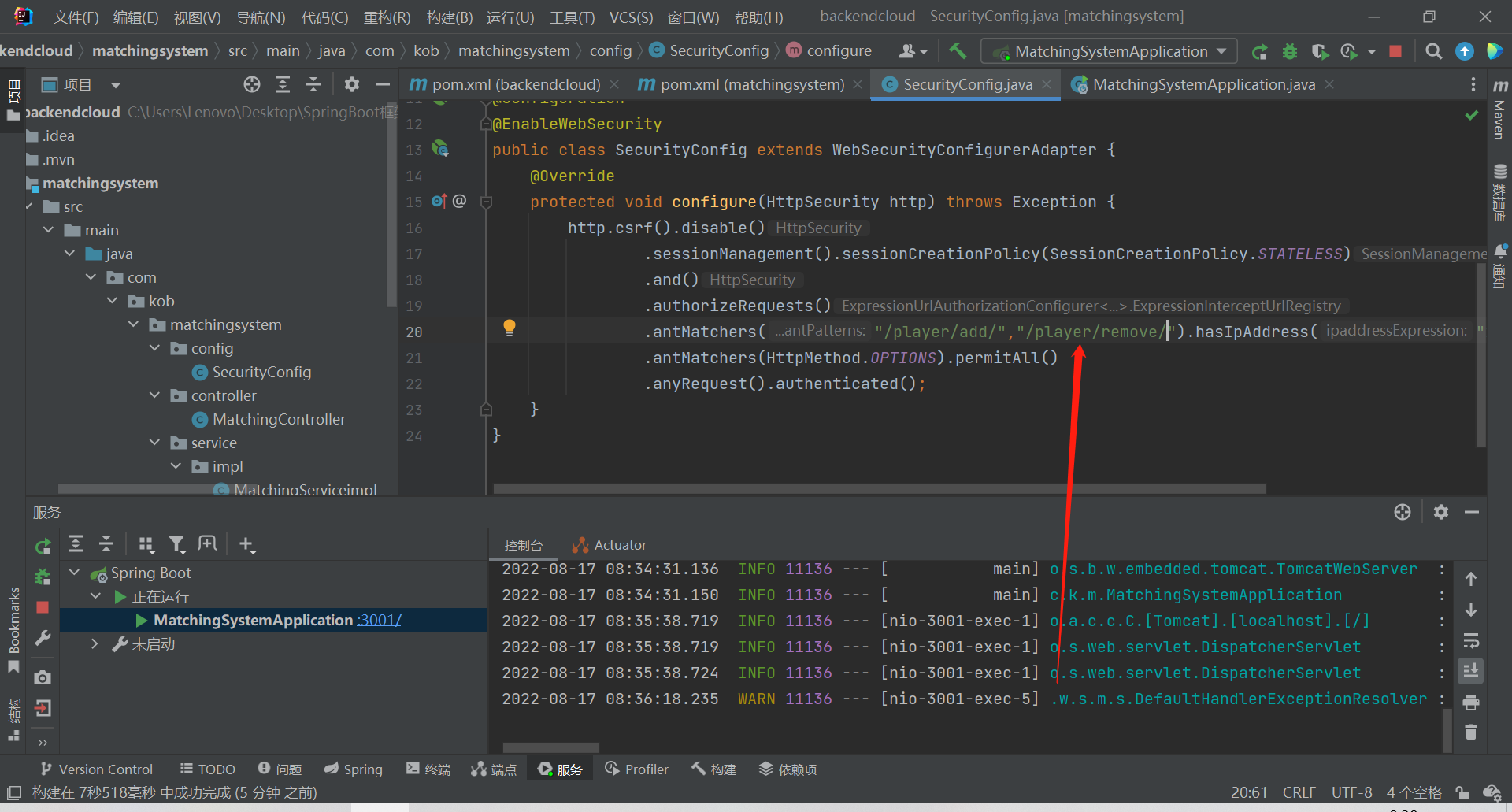Click the locate-in-project target icon
Viewport: 1512px width, 812px height.
252,84
